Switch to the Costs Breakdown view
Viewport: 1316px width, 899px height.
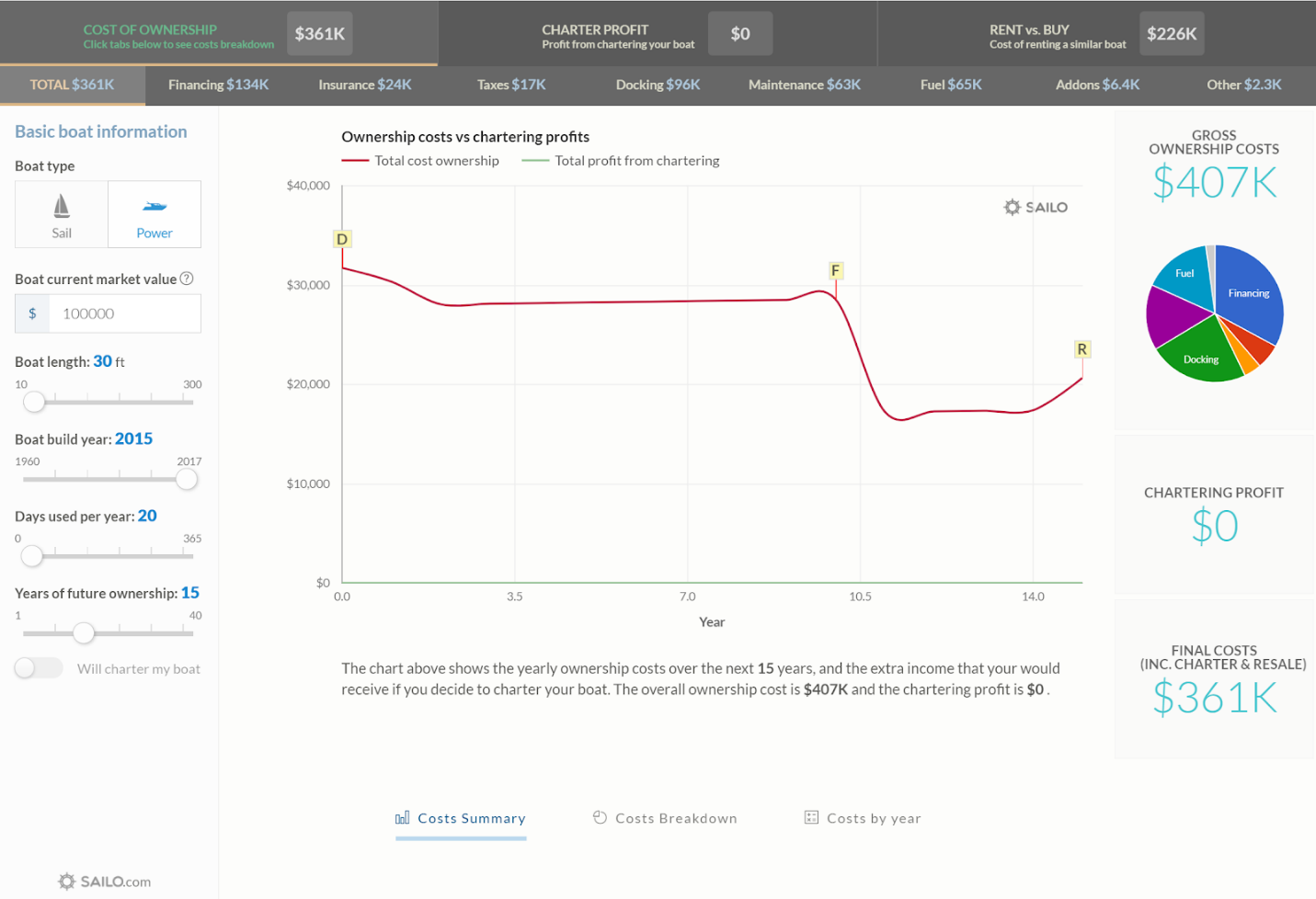coord(665,817)
